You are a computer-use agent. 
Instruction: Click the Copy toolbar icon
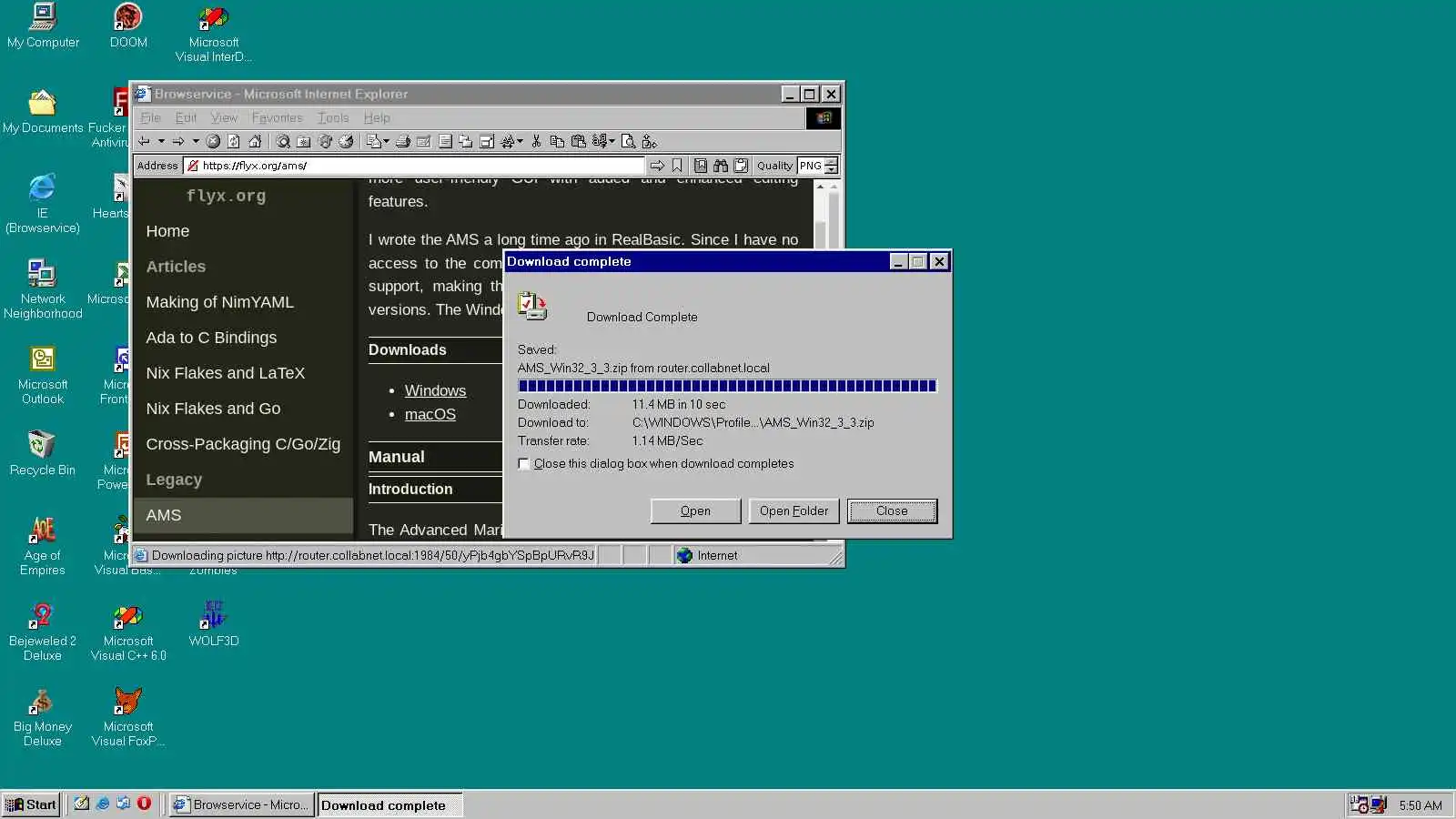(x=557, y=141)
